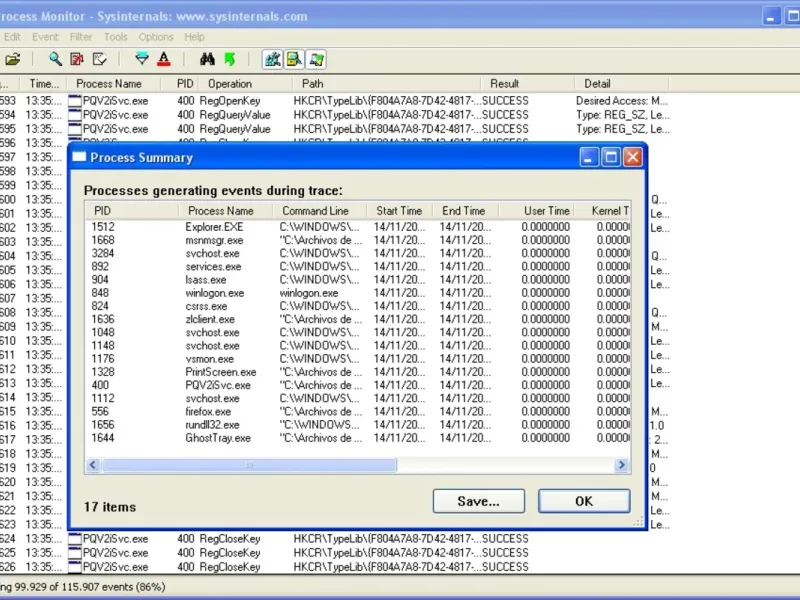Sort the summary by the PID column header
This screenshot has height=600, width=800.
point(132,211)
